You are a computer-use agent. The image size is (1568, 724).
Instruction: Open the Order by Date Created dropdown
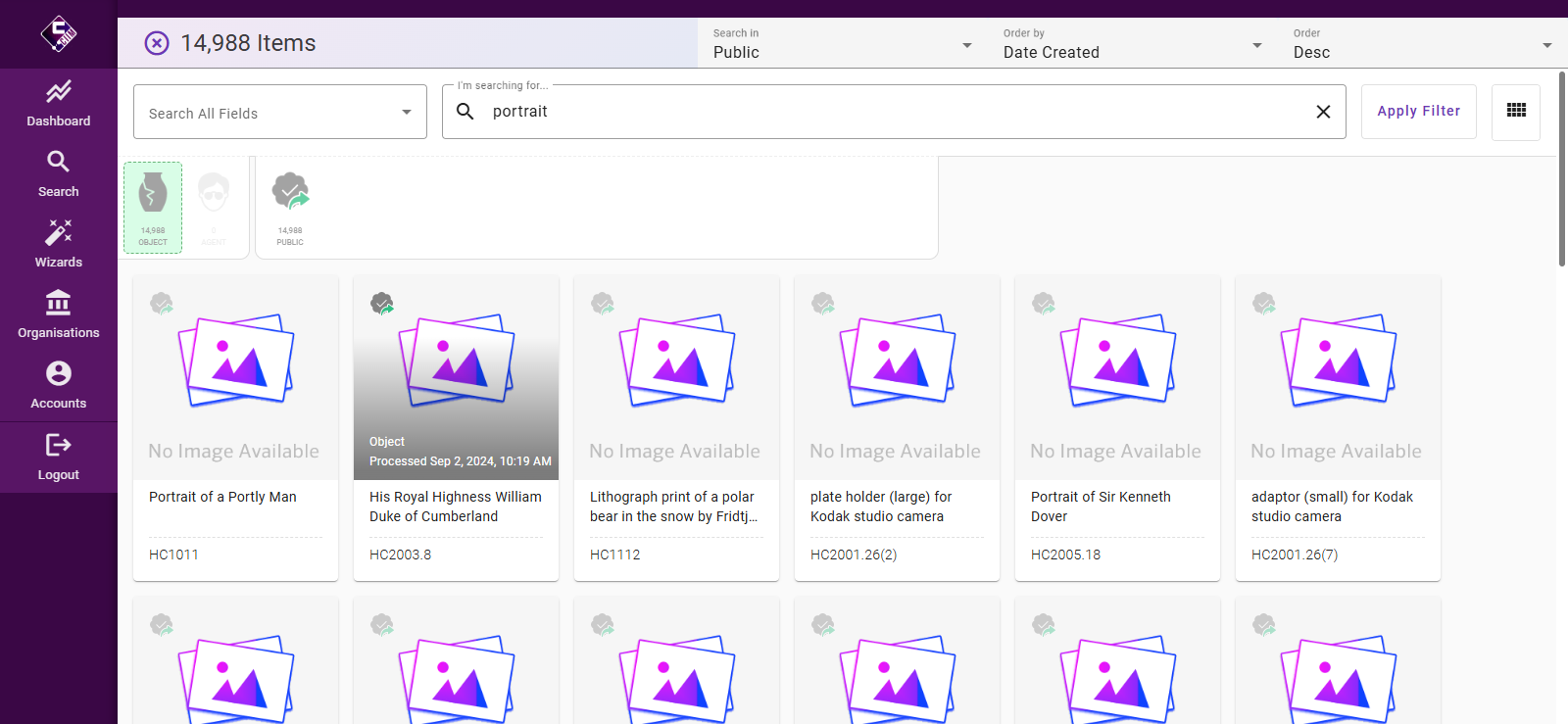pyautogui.click(x=1132, y=44)
